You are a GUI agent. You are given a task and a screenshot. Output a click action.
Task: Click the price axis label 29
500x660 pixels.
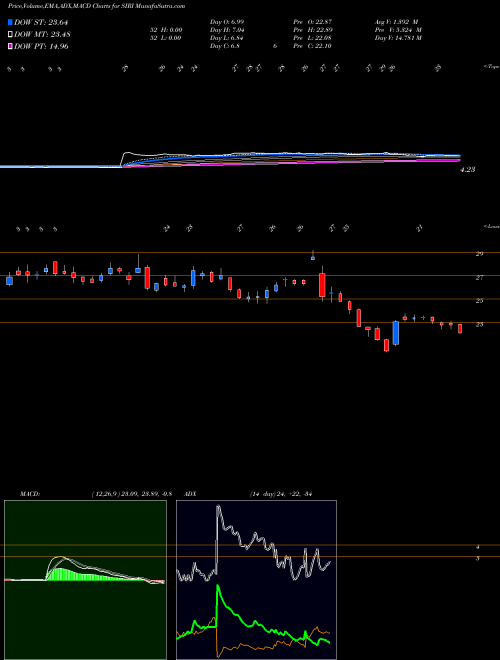[479, 254]
